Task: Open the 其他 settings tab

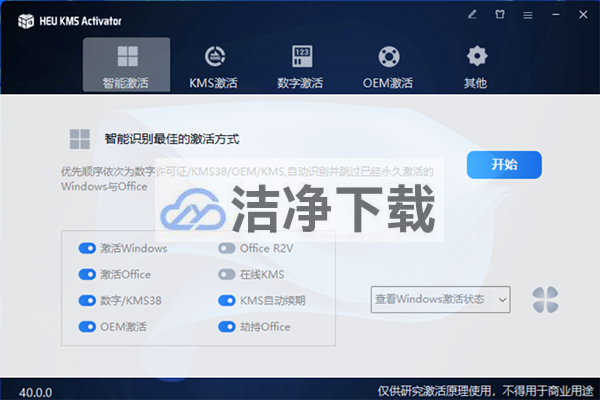Action: point(476,67)
